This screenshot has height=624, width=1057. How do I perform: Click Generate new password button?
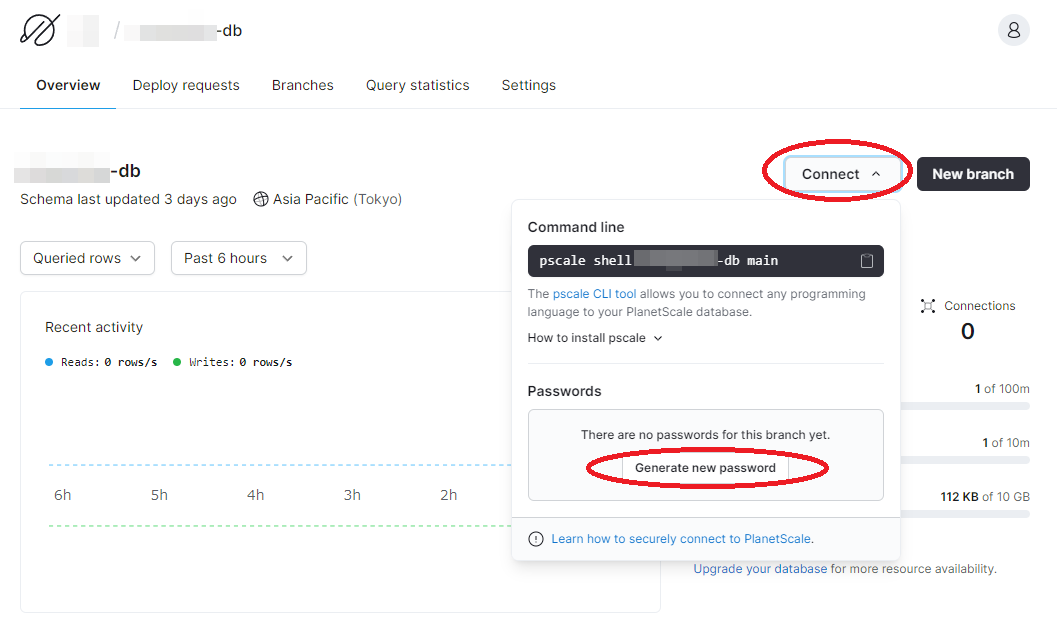tap(705, 468)
